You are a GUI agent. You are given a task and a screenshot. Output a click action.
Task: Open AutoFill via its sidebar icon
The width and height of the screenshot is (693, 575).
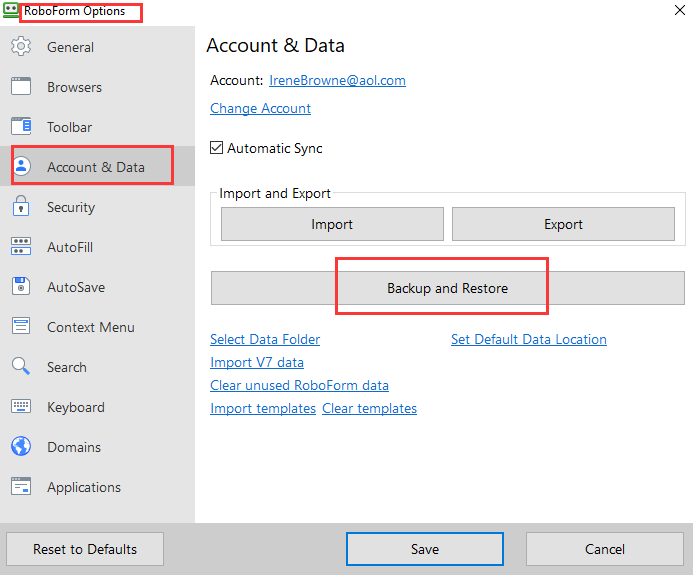coord(21,247)
